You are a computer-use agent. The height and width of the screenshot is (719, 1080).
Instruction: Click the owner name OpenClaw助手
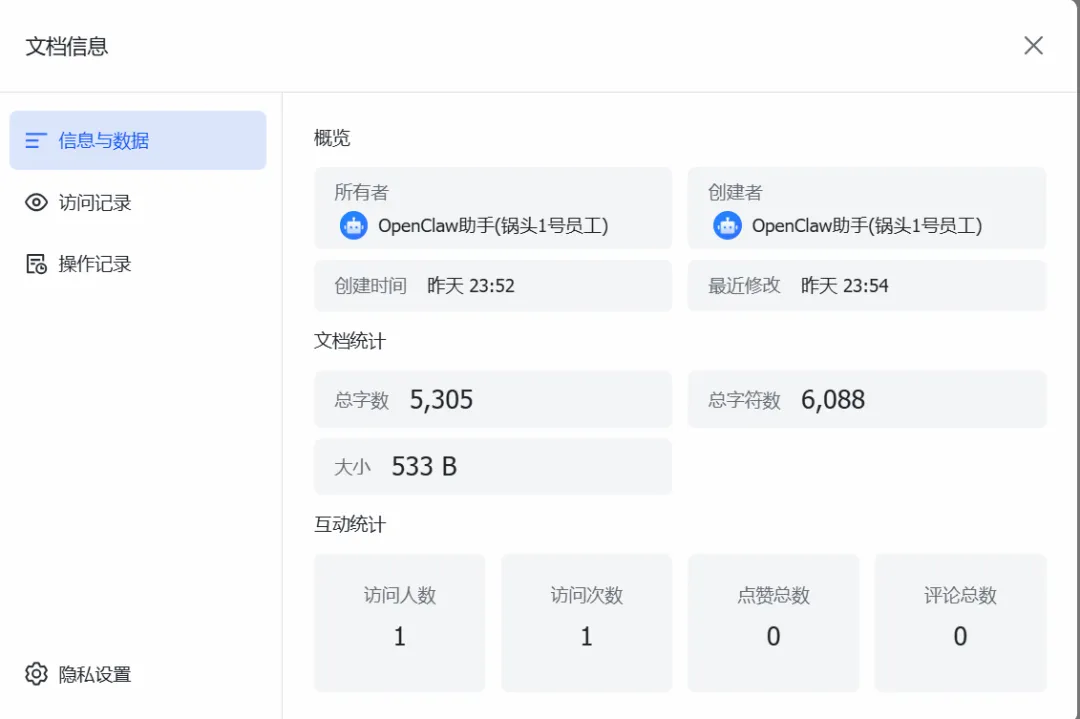(x=493, y=226)
